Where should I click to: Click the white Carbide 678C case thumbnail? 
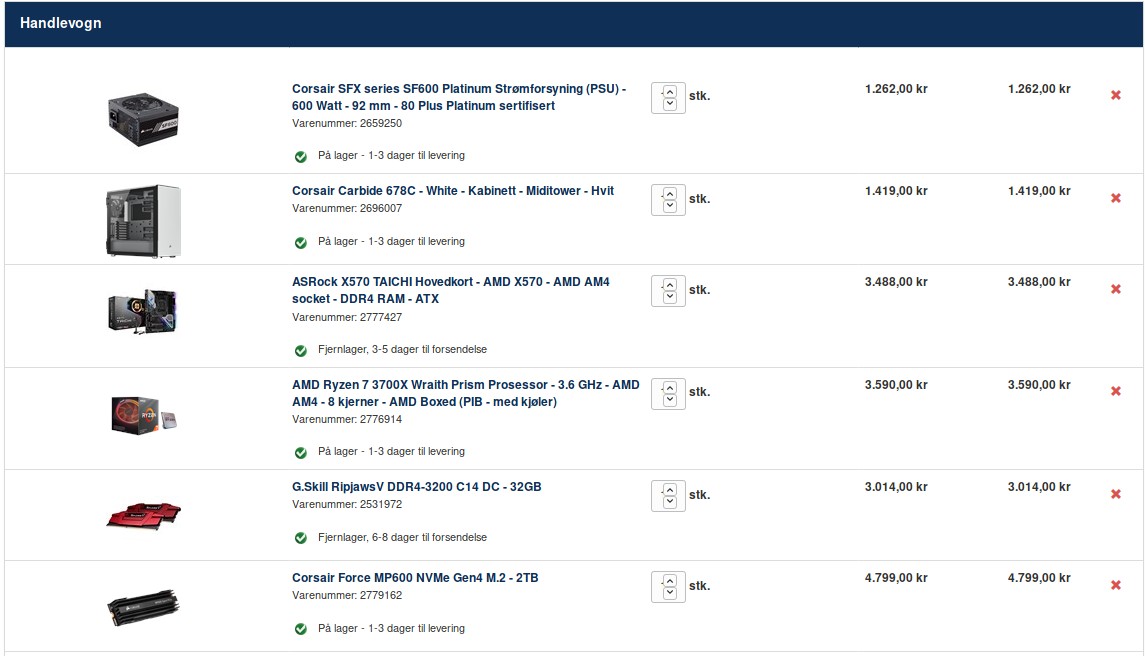point(143,221)
